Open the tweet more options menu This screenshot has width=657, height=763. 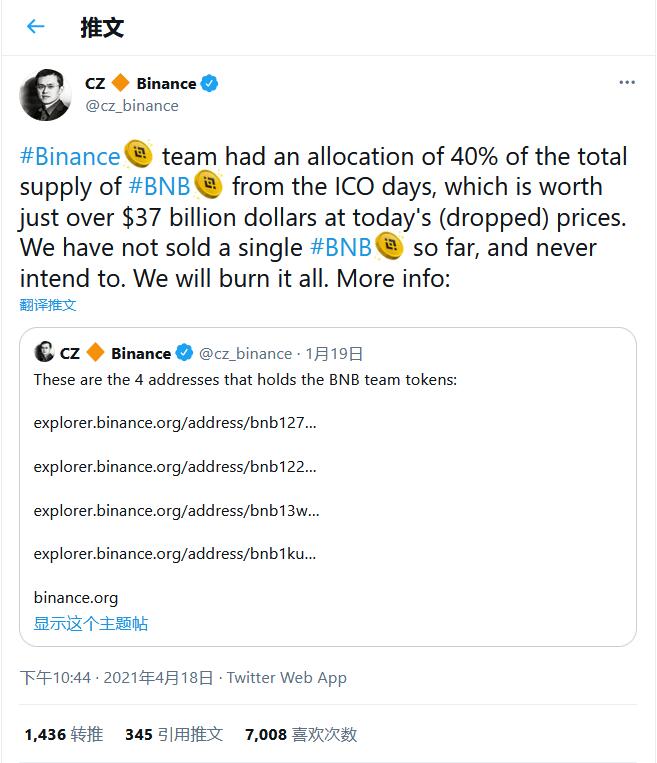click(x=626, y=83)
